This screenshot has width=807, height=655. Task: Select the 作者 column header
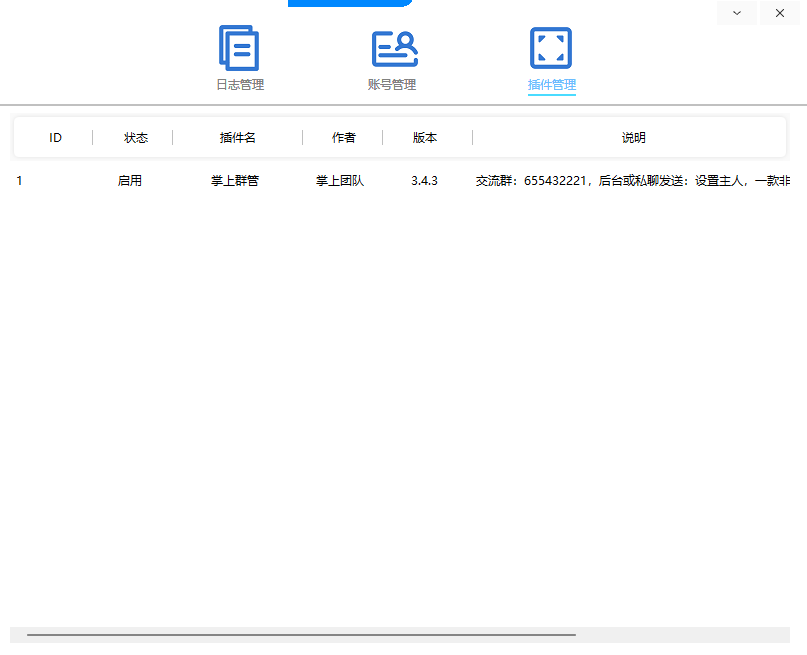(x=343, y=138)
